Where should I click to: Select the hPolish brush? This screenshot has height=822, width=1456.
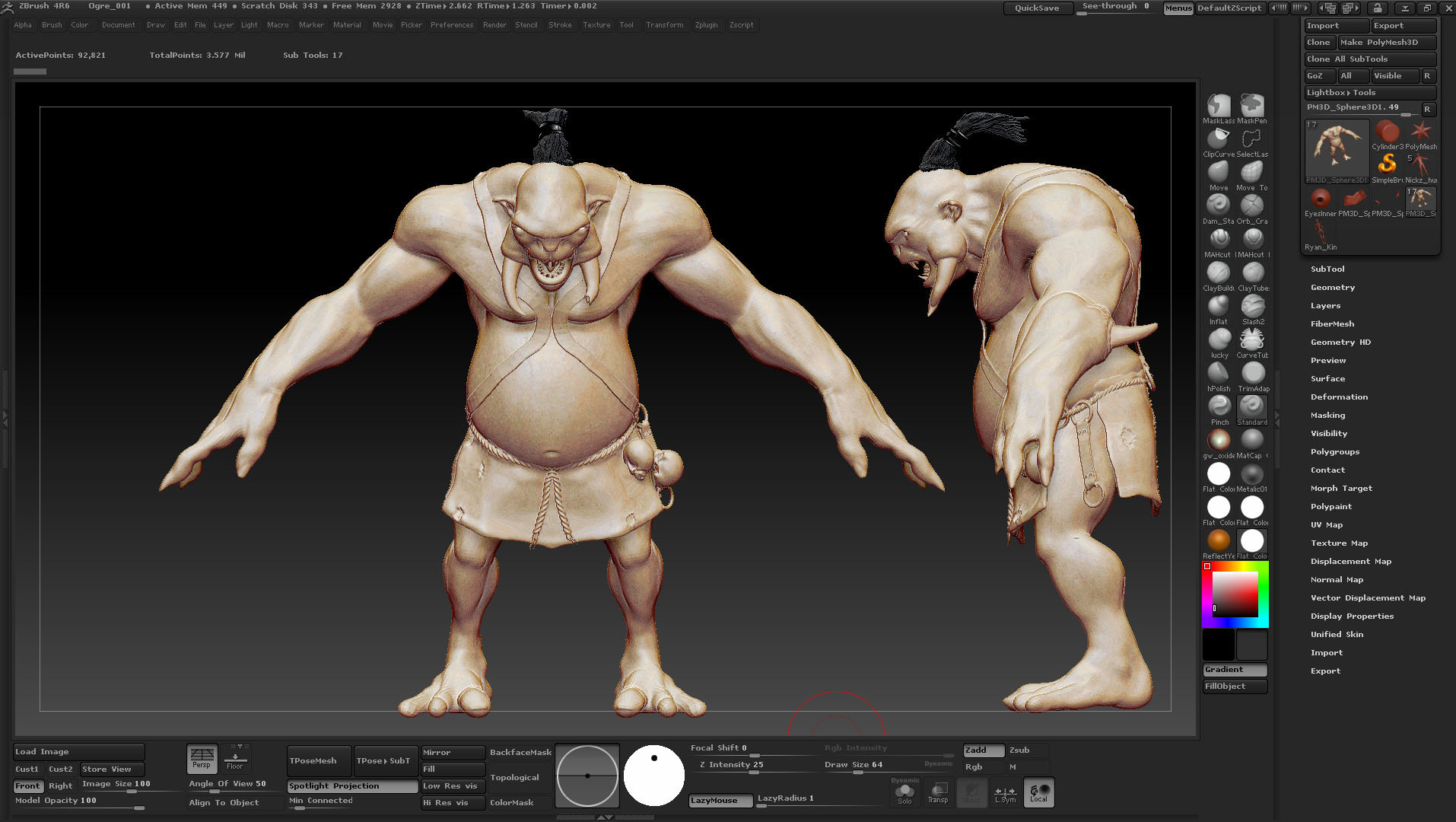click(1218, 372)
